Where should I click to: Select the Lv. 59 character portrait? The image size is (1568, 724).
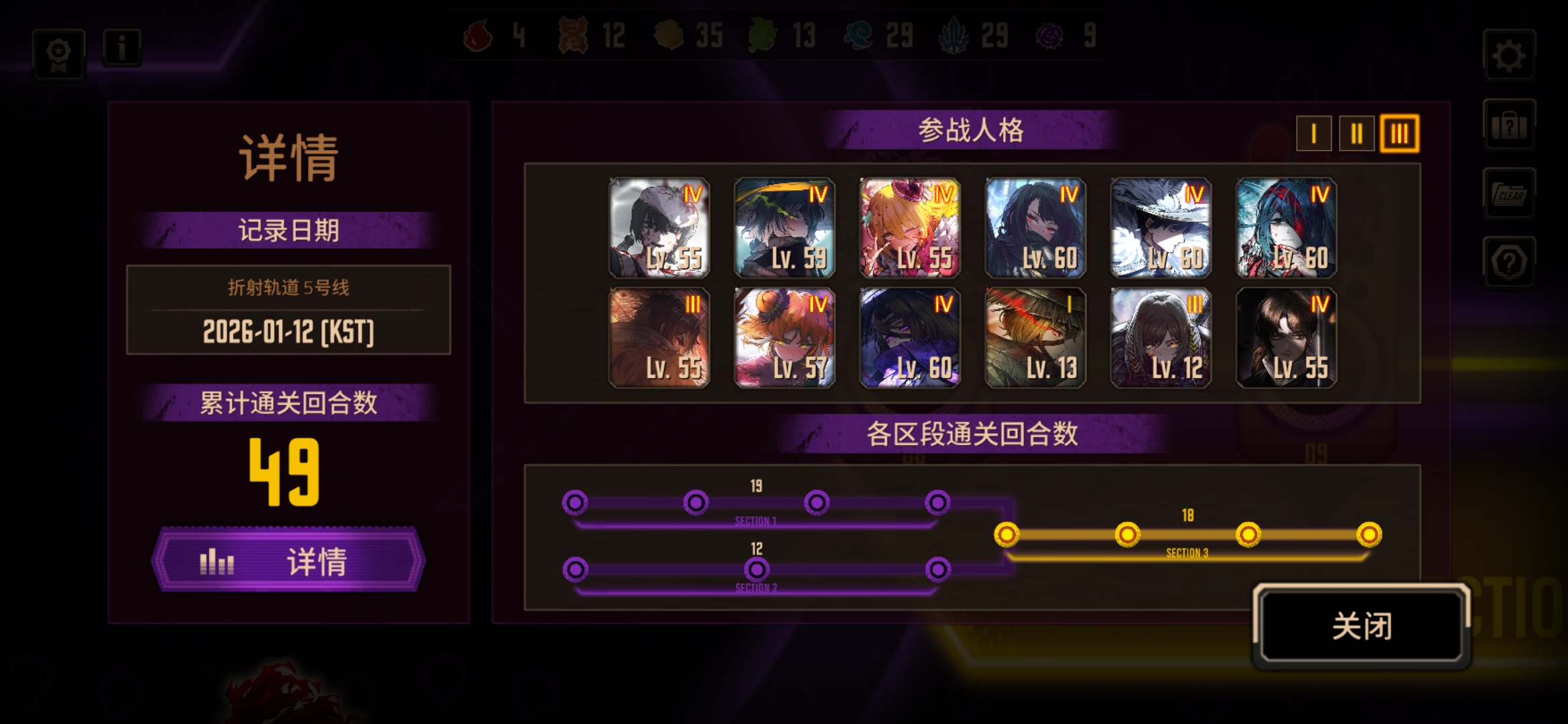(x=785, y=228)
